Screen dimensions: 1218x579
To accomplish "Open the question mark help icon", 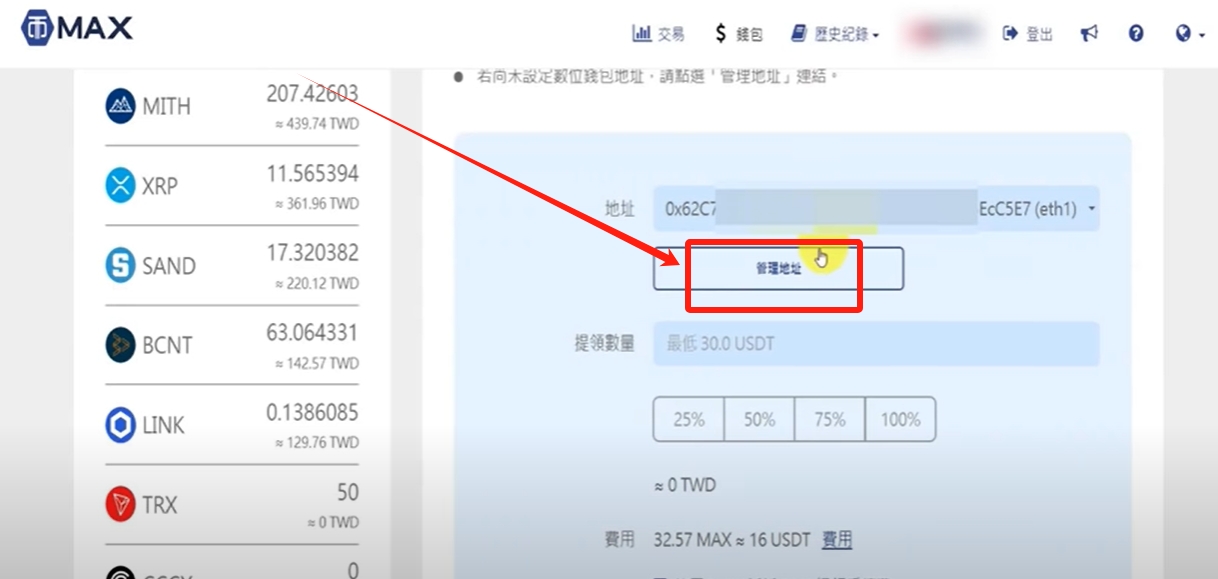I will click(1136, 34).
